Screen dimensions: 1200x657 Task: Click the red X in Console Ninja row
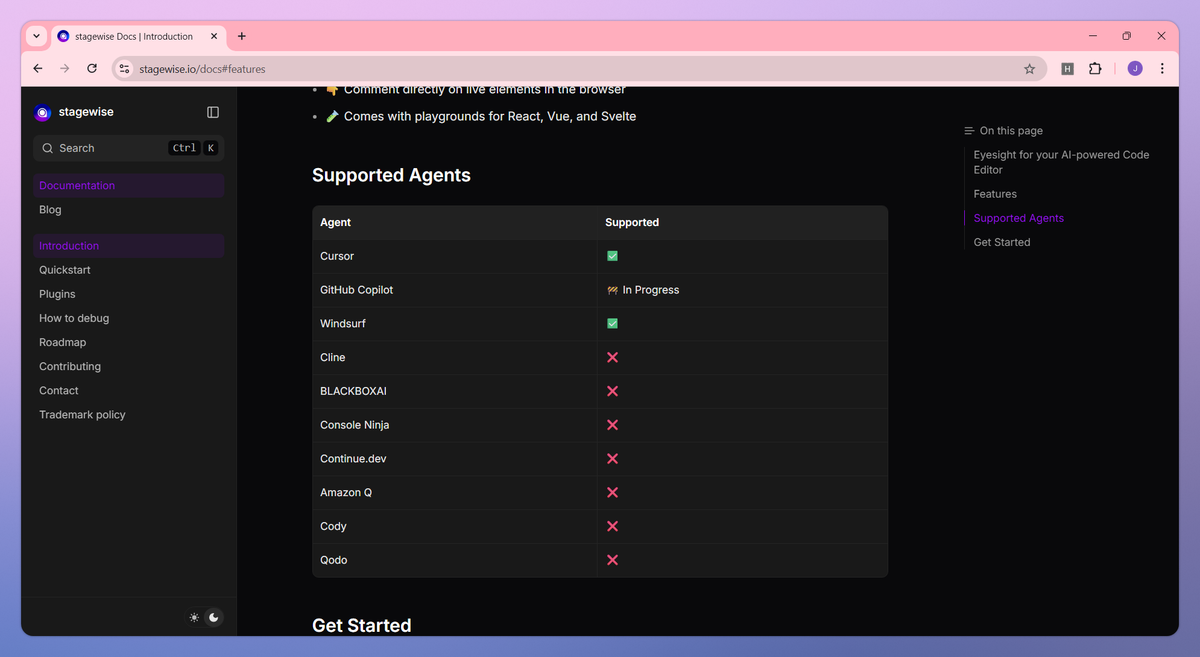[x=612, y=425]
